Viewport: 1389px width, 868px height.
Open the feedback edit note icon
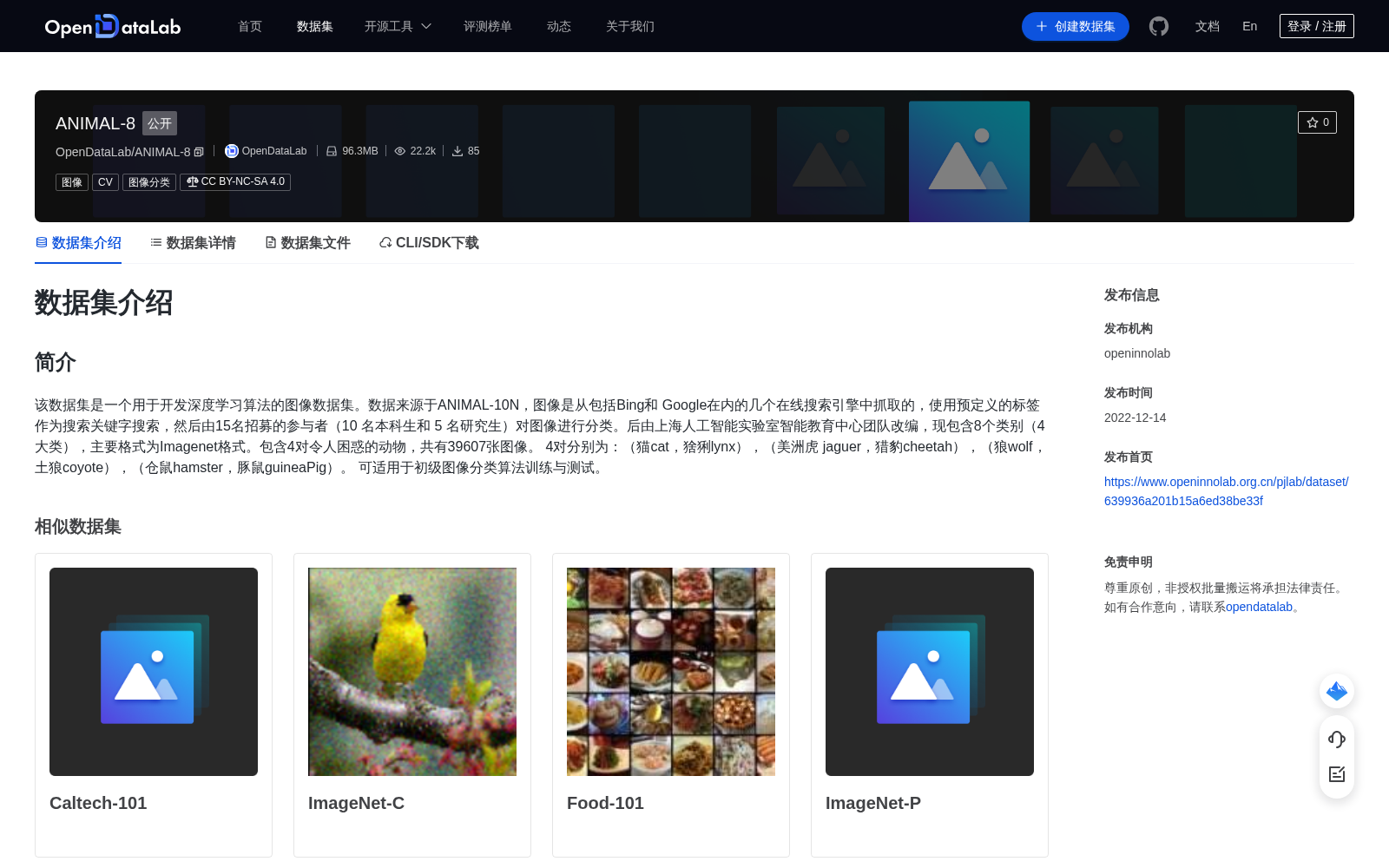click(x=1337, y=773)
